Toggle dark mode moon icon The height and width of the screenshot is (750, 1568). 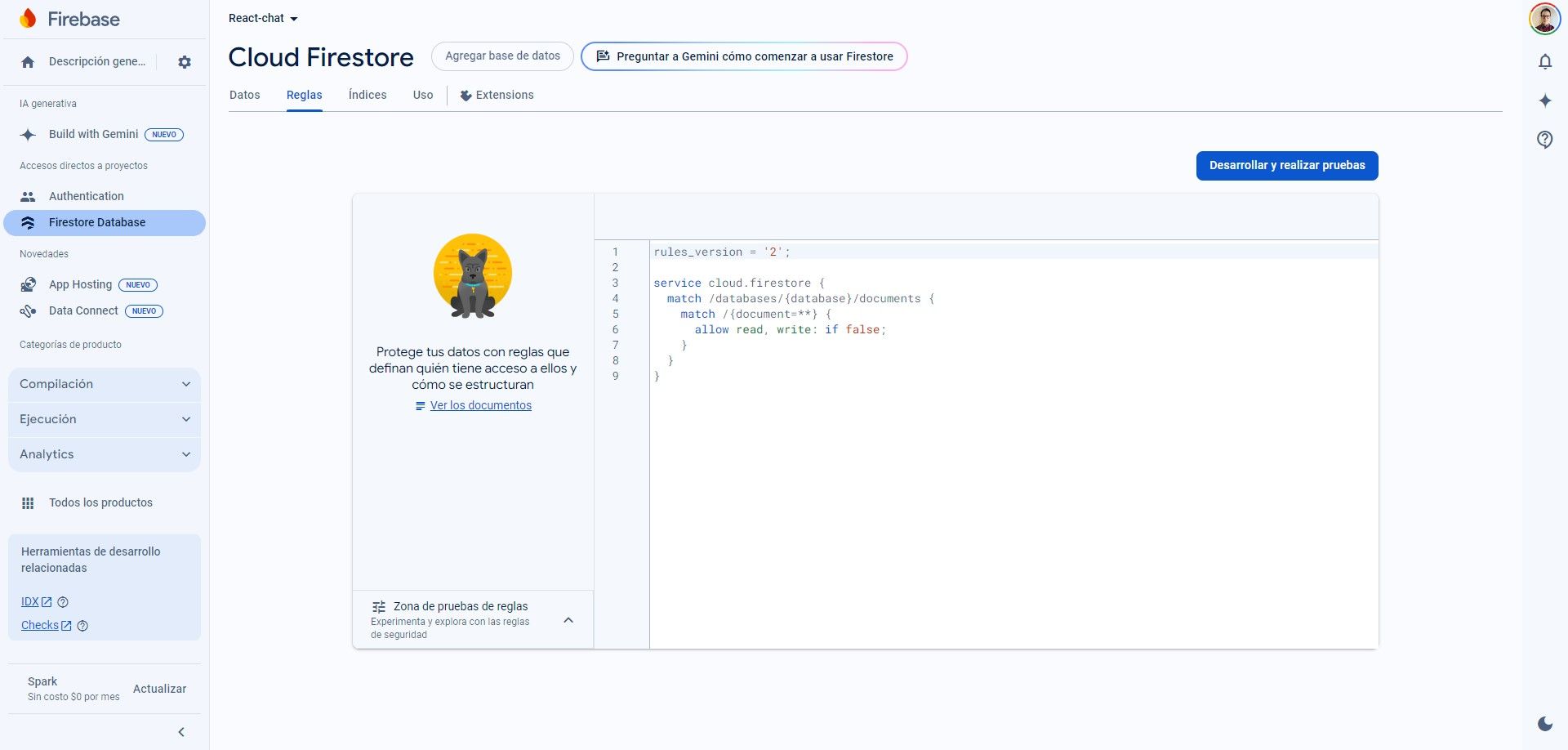click(x=1545, y=724)
